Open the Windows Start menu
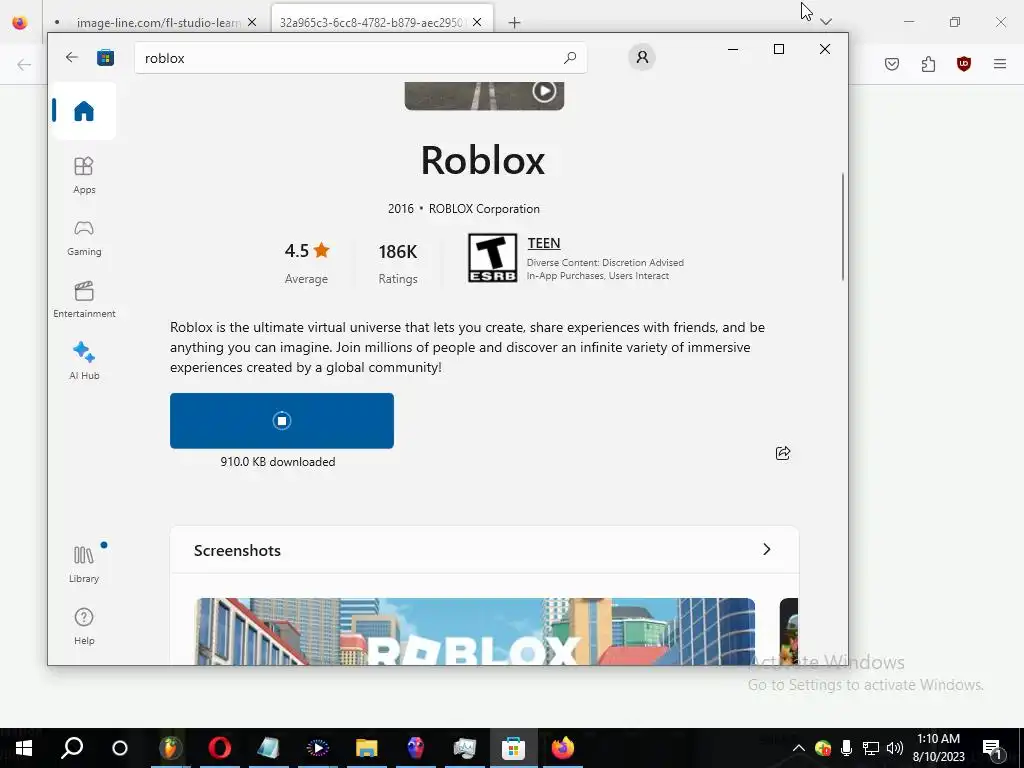This screenshot has height=768, width=1024. (24, 748)
